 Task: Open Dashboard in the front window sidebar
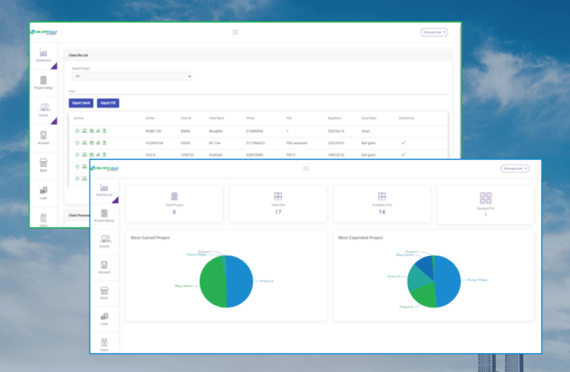coord(104,190)
